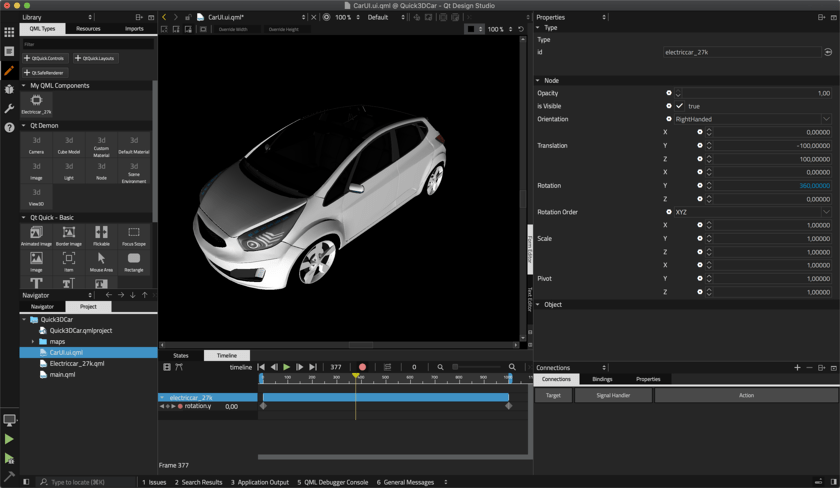840x488 pixels.
Task: Switch to Debug mode via bug icon
Action: (x=9, y=90)
